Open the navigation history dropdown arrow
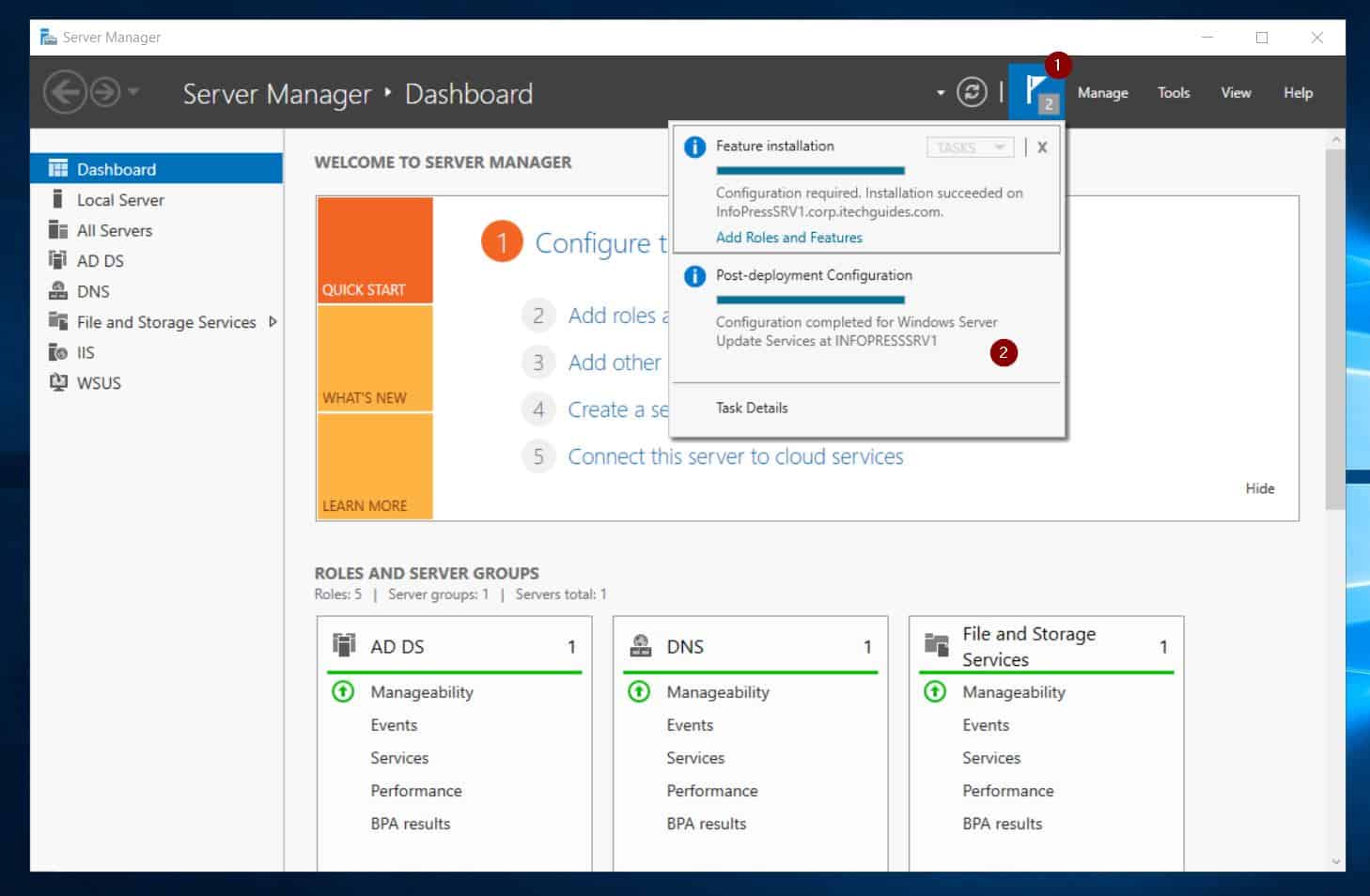 click(x=132, y=92)
